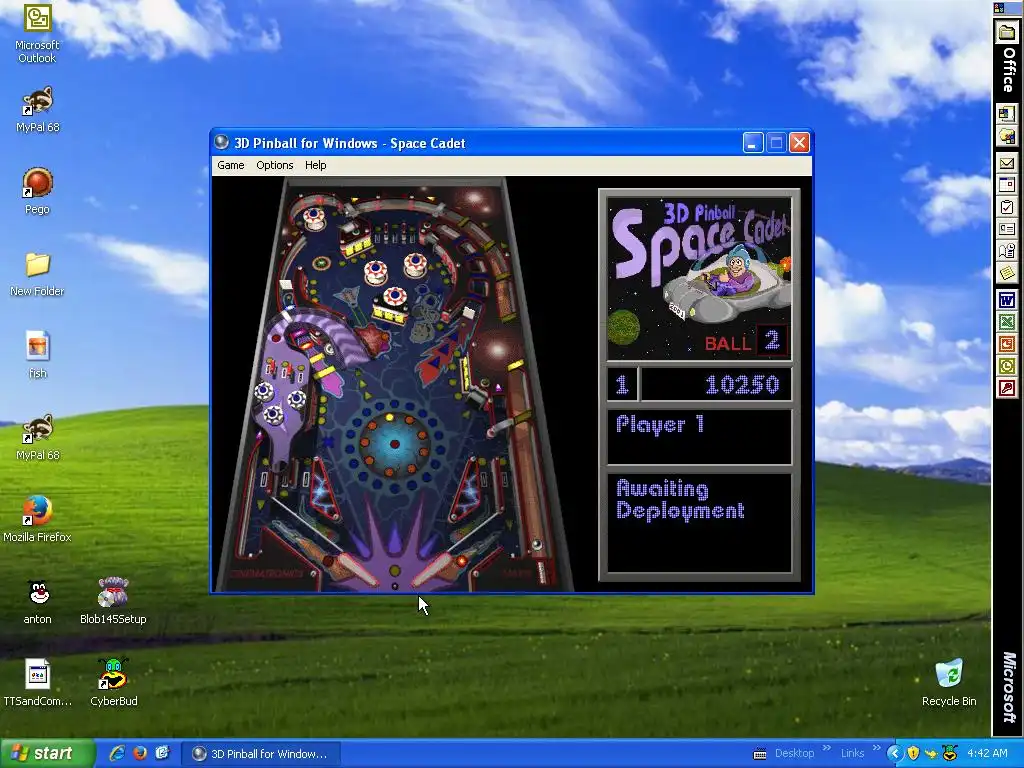The width and height of the screenshot is (1024, 768).
Task: Click New Task clipboard icon on Office bar
Action: [1006, 208]
